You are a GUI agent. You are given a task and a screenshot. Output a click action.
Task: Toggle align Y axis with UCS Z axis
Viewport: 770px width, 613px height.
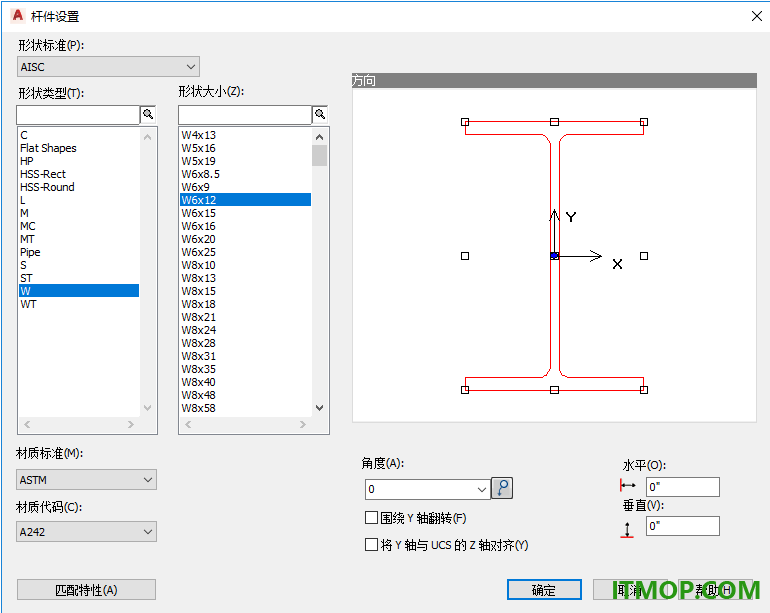(x=371, y=545)
